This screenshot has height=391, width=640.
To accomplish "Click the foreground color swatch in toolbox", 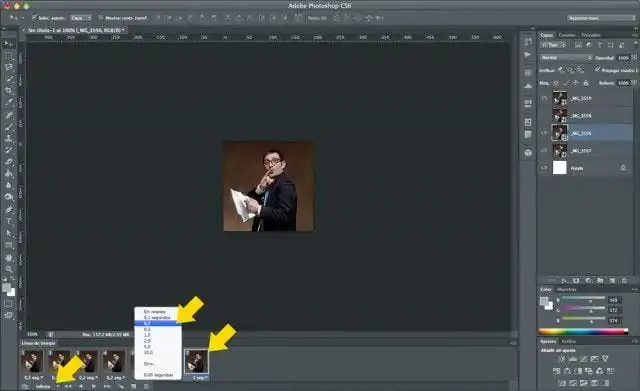I will [x=6, y=288].
